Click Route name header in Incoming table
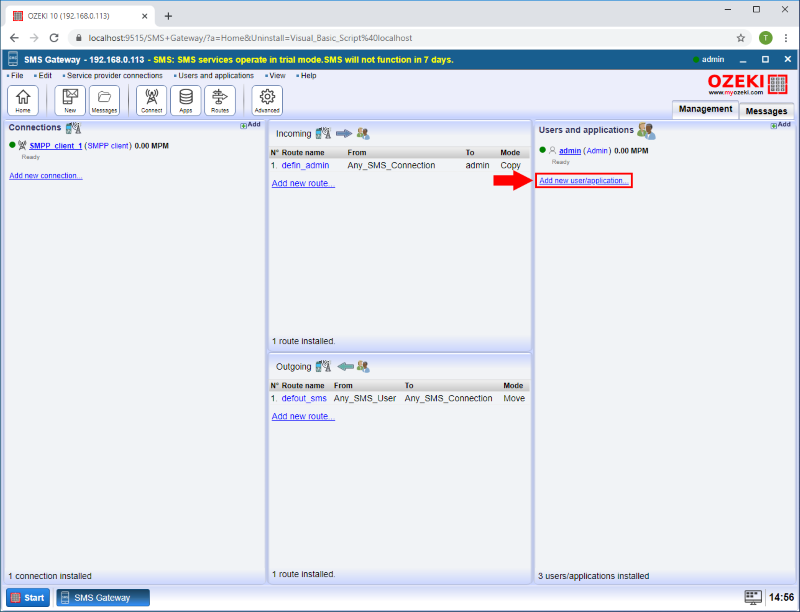Viewport: 800px width, 612px height. pyautogui.click(x=303, y=152)
